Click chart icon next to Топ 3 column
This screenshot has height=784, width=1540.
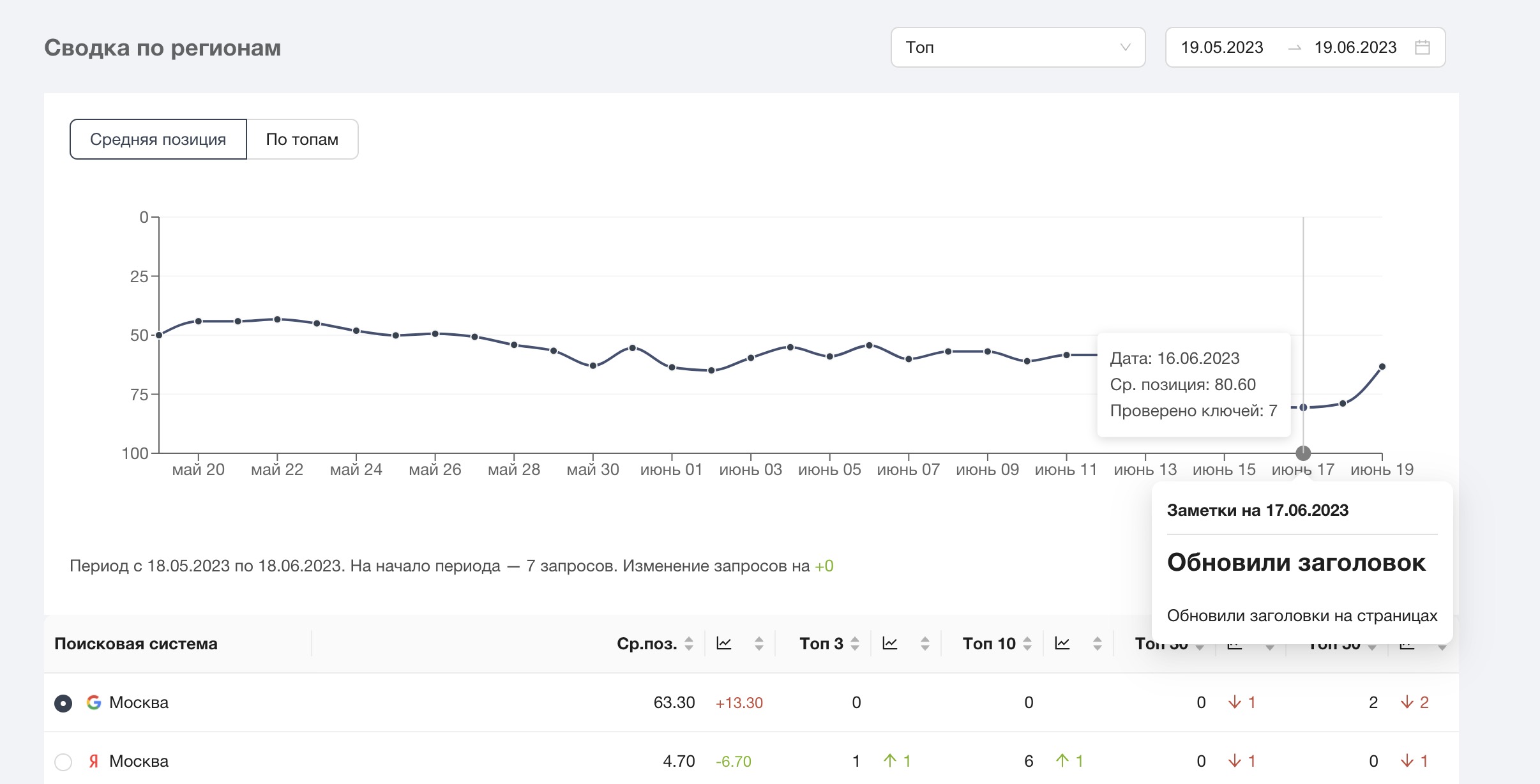point(890,644)
